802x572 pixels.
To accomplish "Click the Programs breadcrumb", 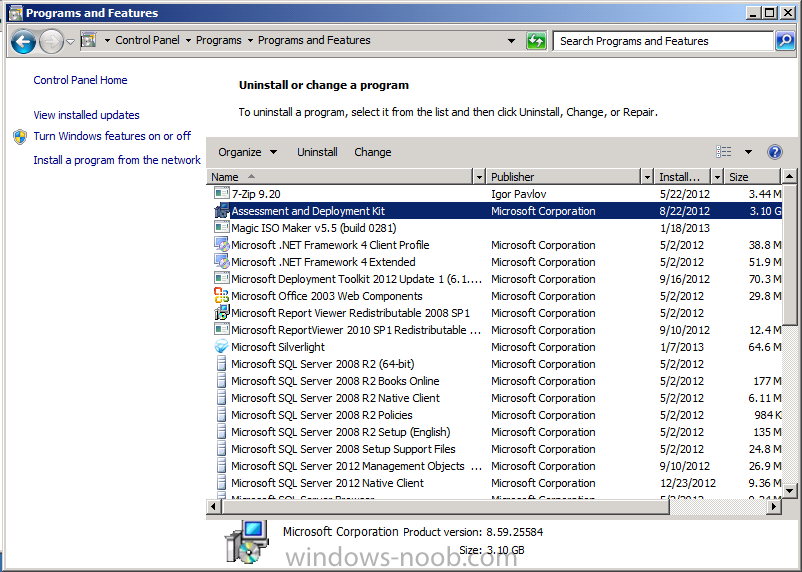I will tap(218, 40).
